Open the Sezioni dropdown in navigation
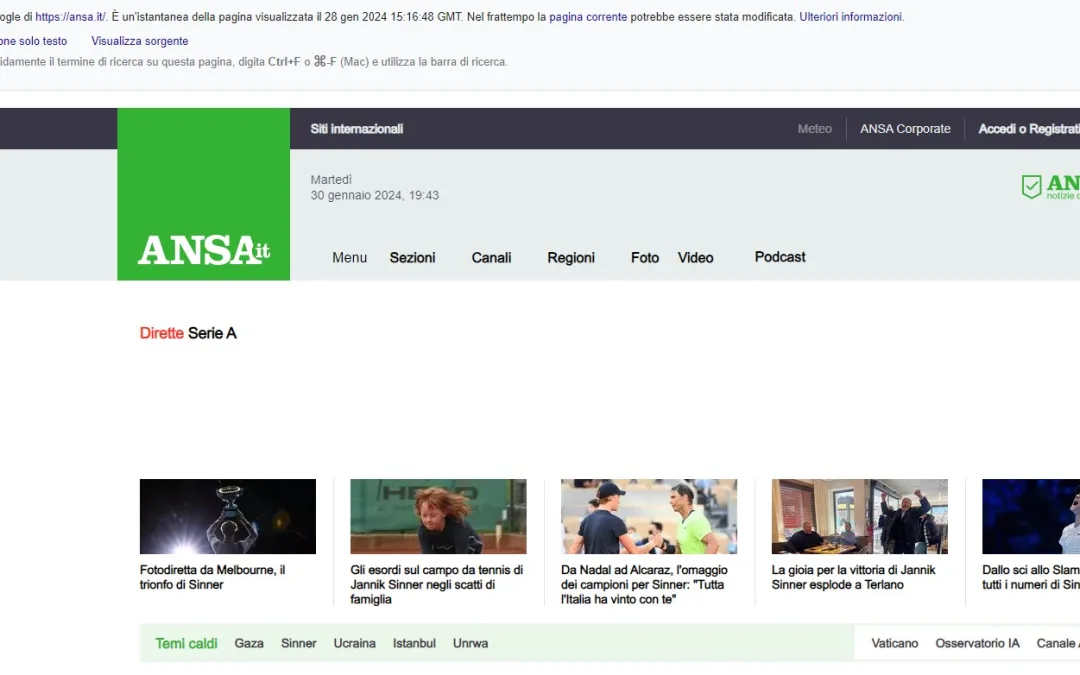Screen dimensions: 1080x675 [x=412, y=258]
